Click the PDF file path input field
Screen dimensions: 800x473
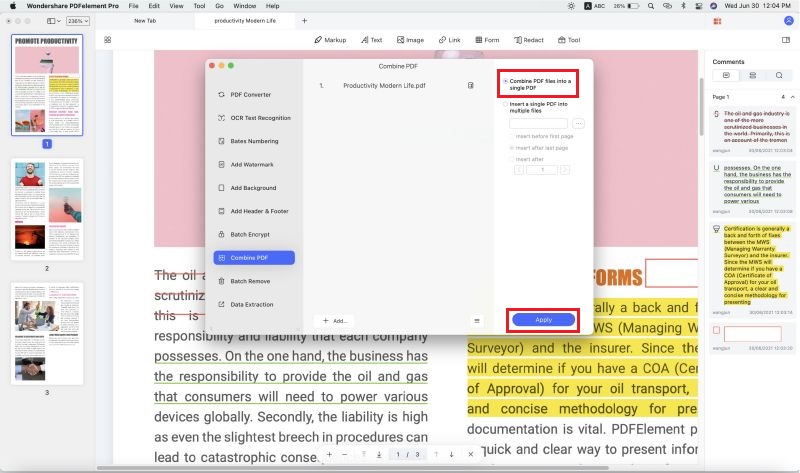coord(538,123)
